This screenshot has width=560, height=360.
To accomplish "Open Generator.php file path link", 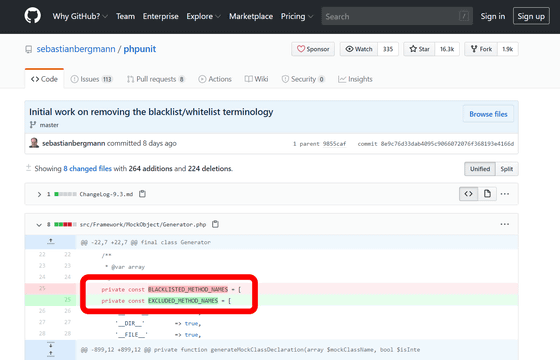I will (x=143, y=225).
